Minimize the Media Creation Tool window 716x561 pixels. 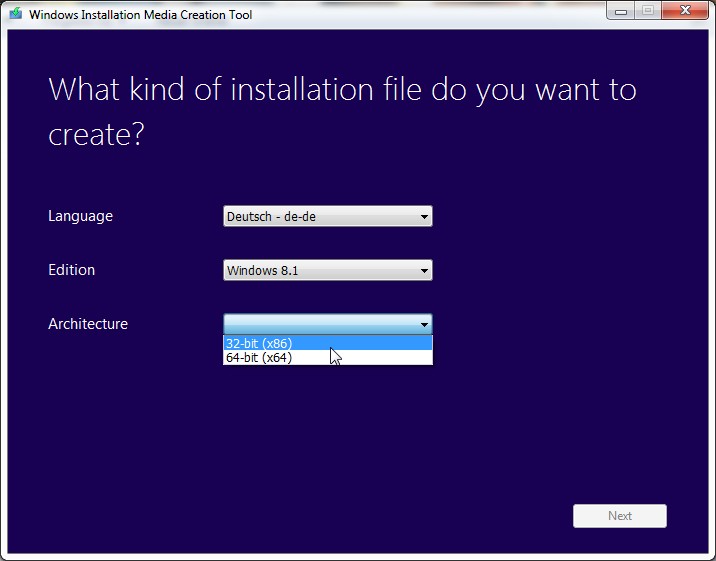(x=621, y=11)
